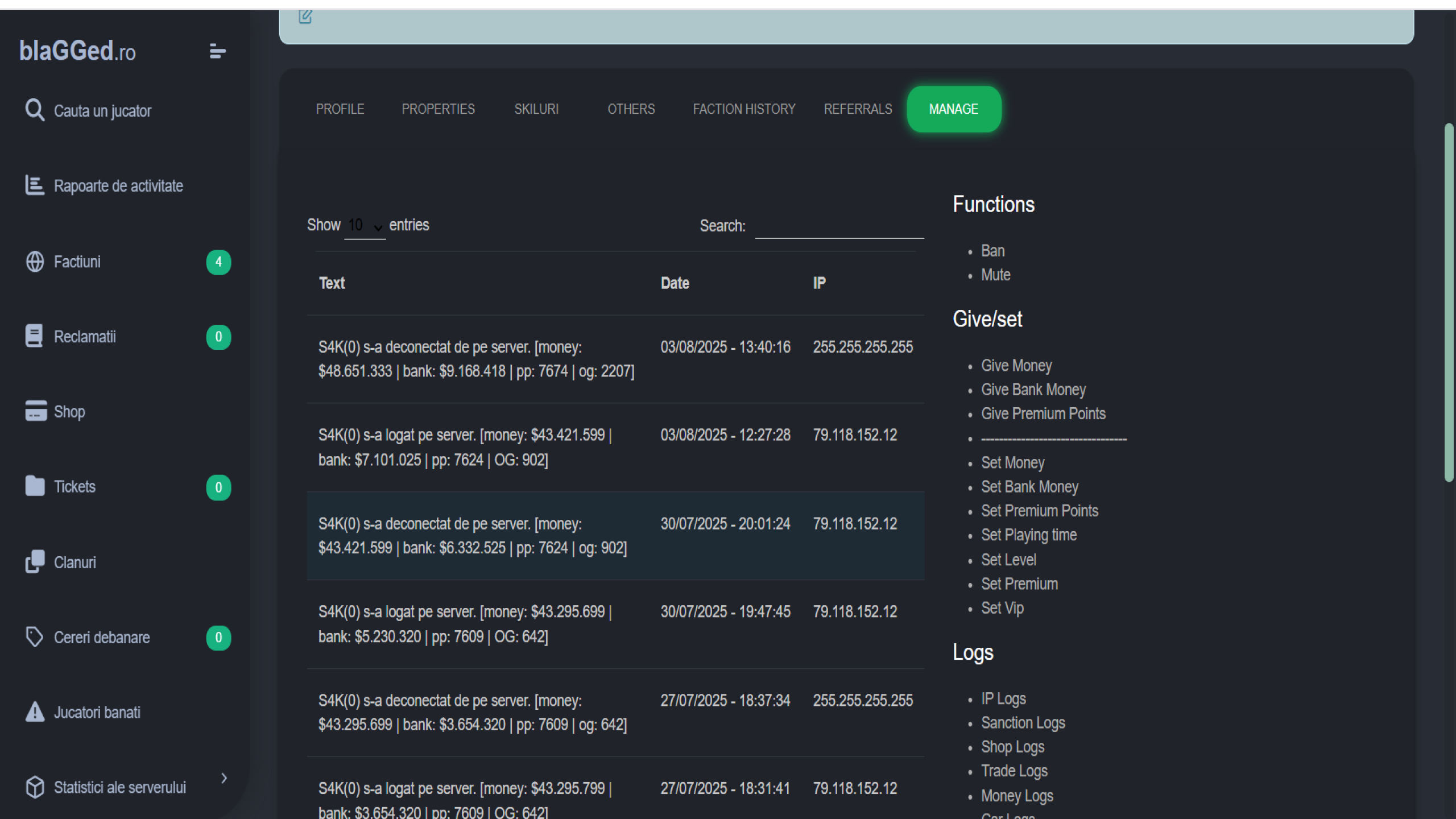Click the Tickets folder icon
This screenshot has width=1456, height=819.
coord(35,486)
